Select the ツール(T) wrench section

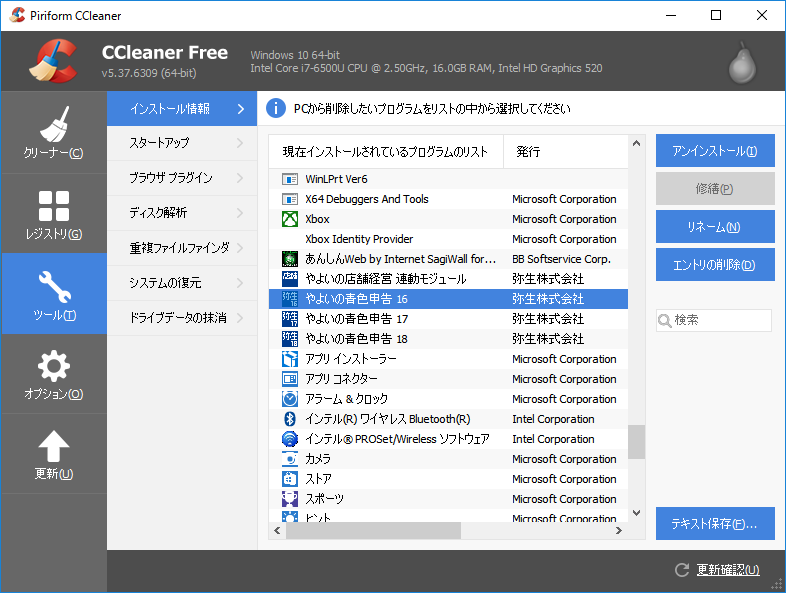pos(54,294)
